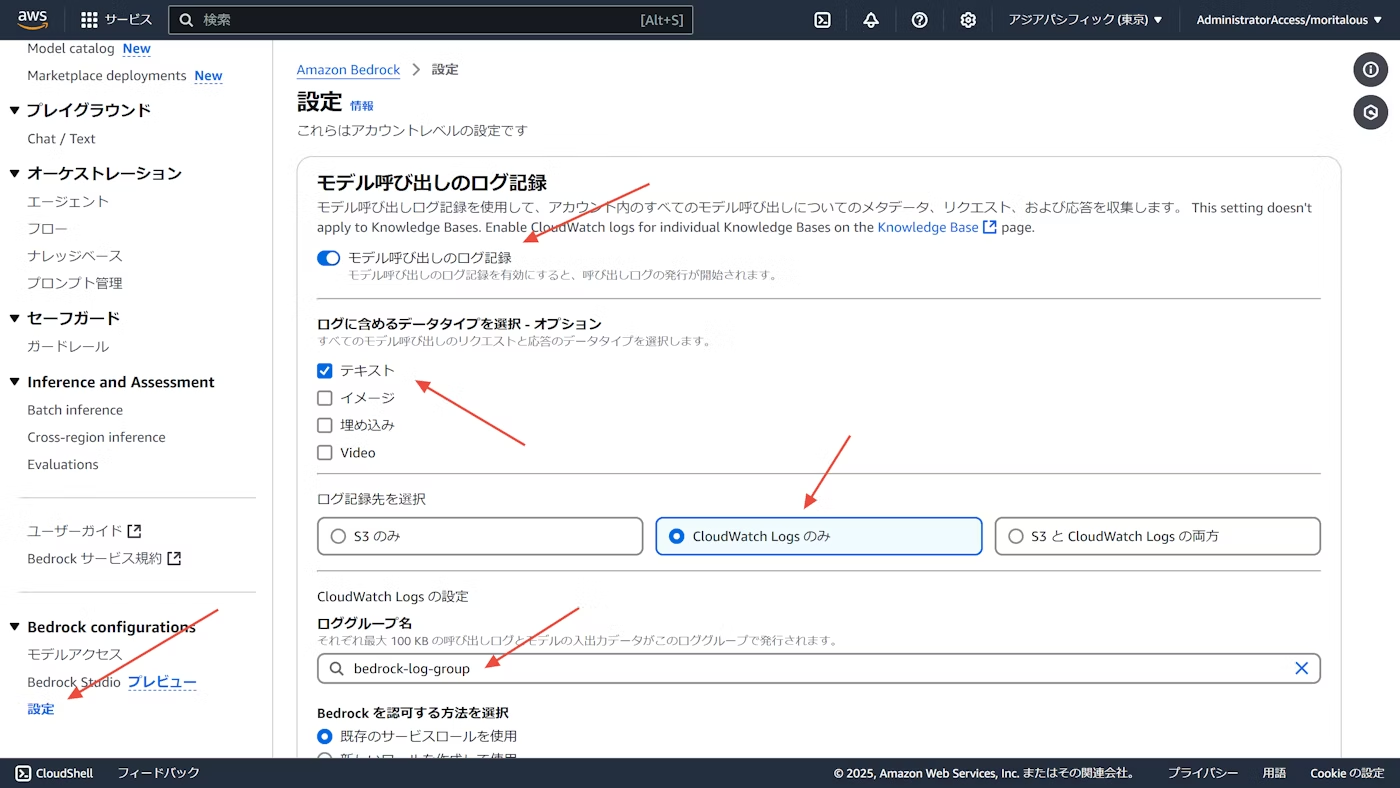Toggle モデル呼び出しのログ記録 switch

click(x=328, y=258)
